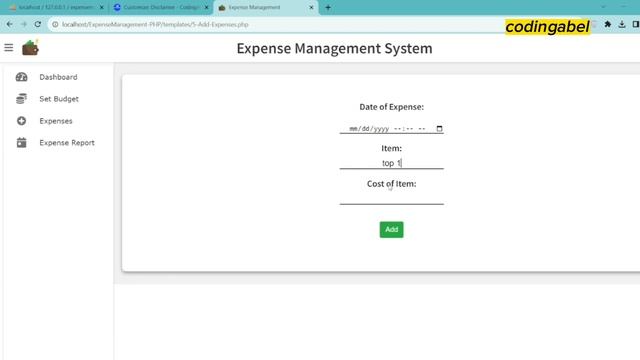Go to Set Budget
640x360 pixels.
59,99
